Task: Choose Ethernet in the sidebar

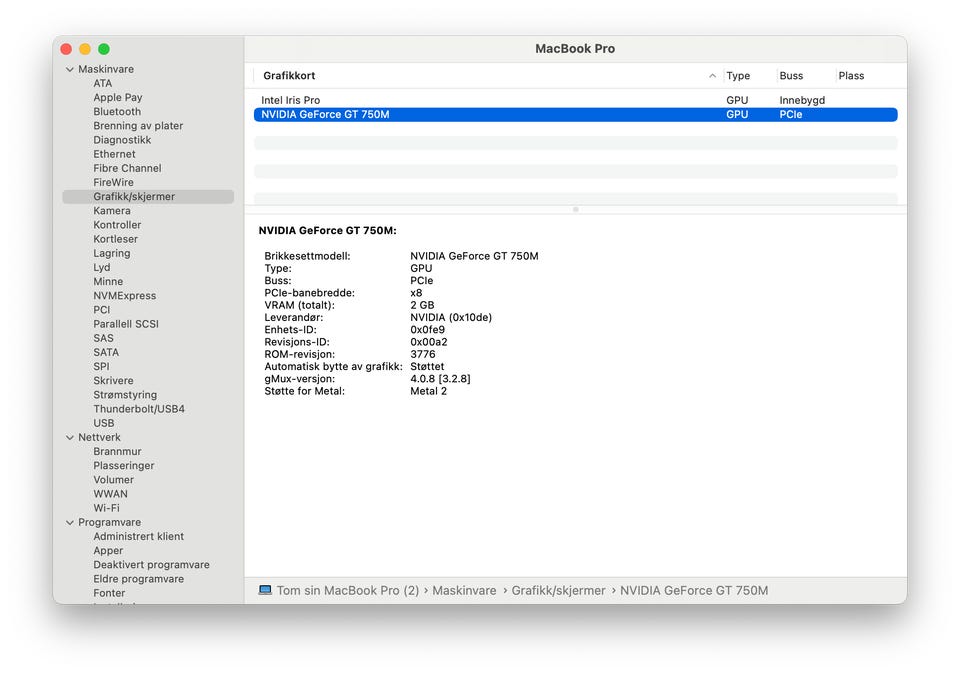Action: tap(114, 154)
